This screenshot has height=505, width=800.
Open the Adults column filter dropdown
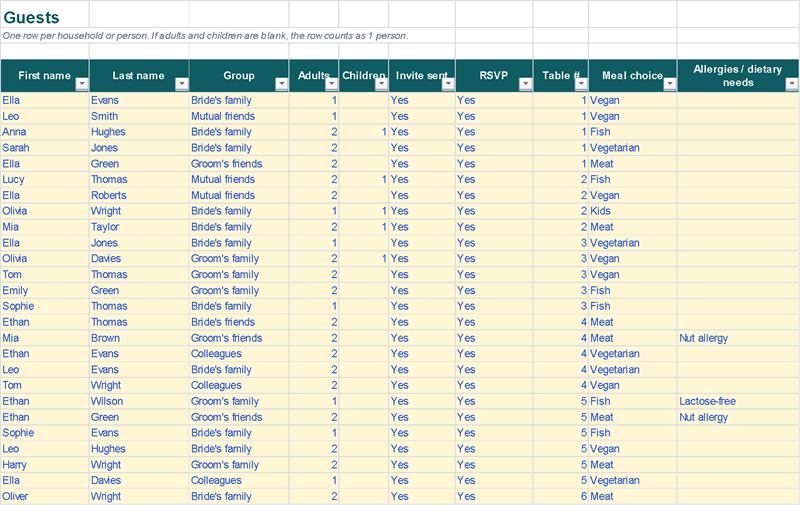(332, 84)
